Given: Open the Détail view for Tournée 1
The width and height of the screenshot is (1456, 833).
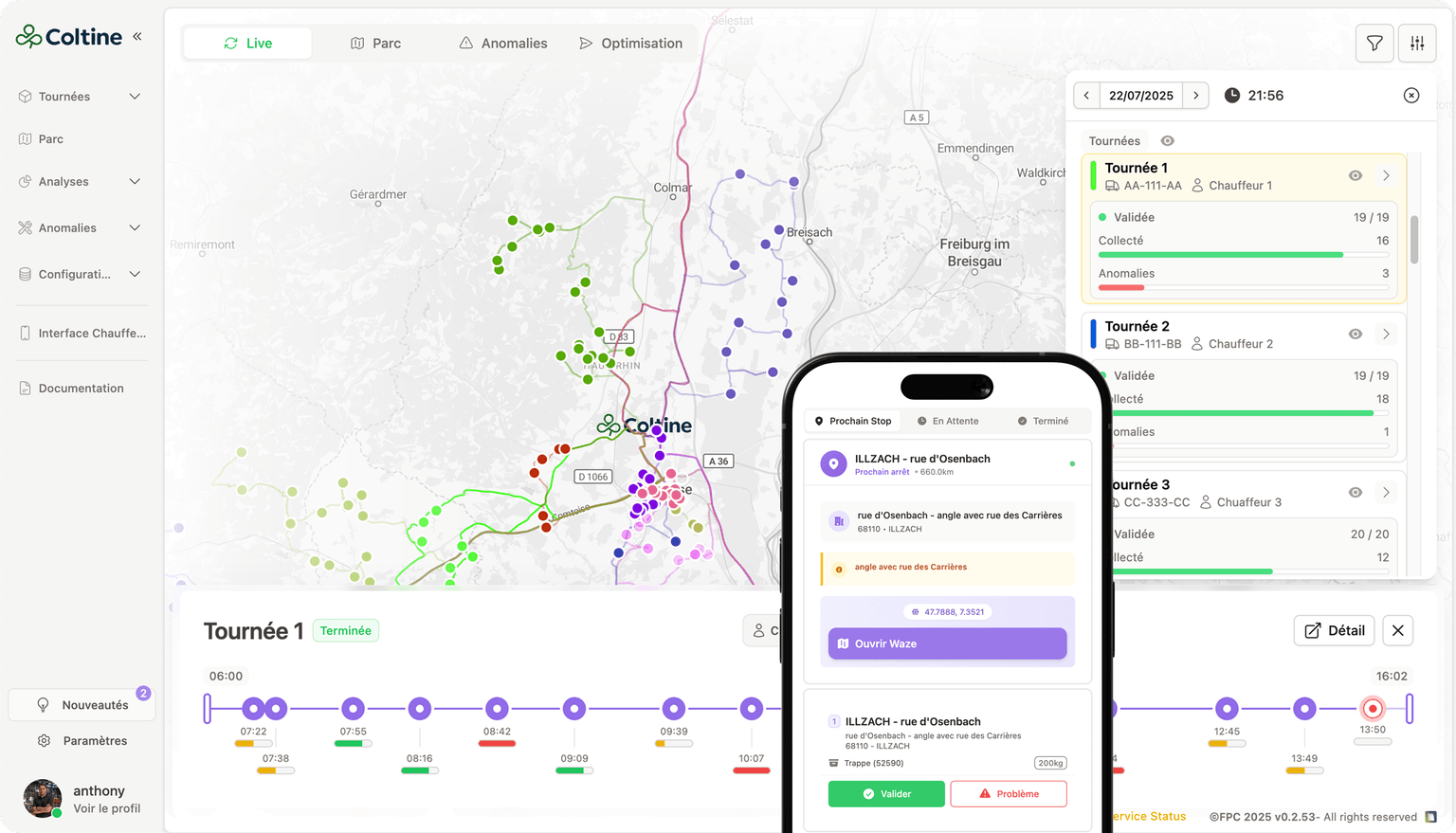Looking at the screenshot, I should click(x=1333, y=629).
